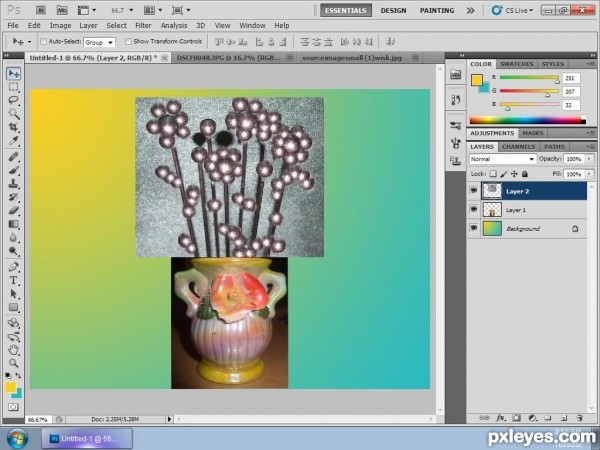Open Untitled-1 Photoshop taskbar button
The width and height of the screenshot is (600, 450).
point(87,439)
